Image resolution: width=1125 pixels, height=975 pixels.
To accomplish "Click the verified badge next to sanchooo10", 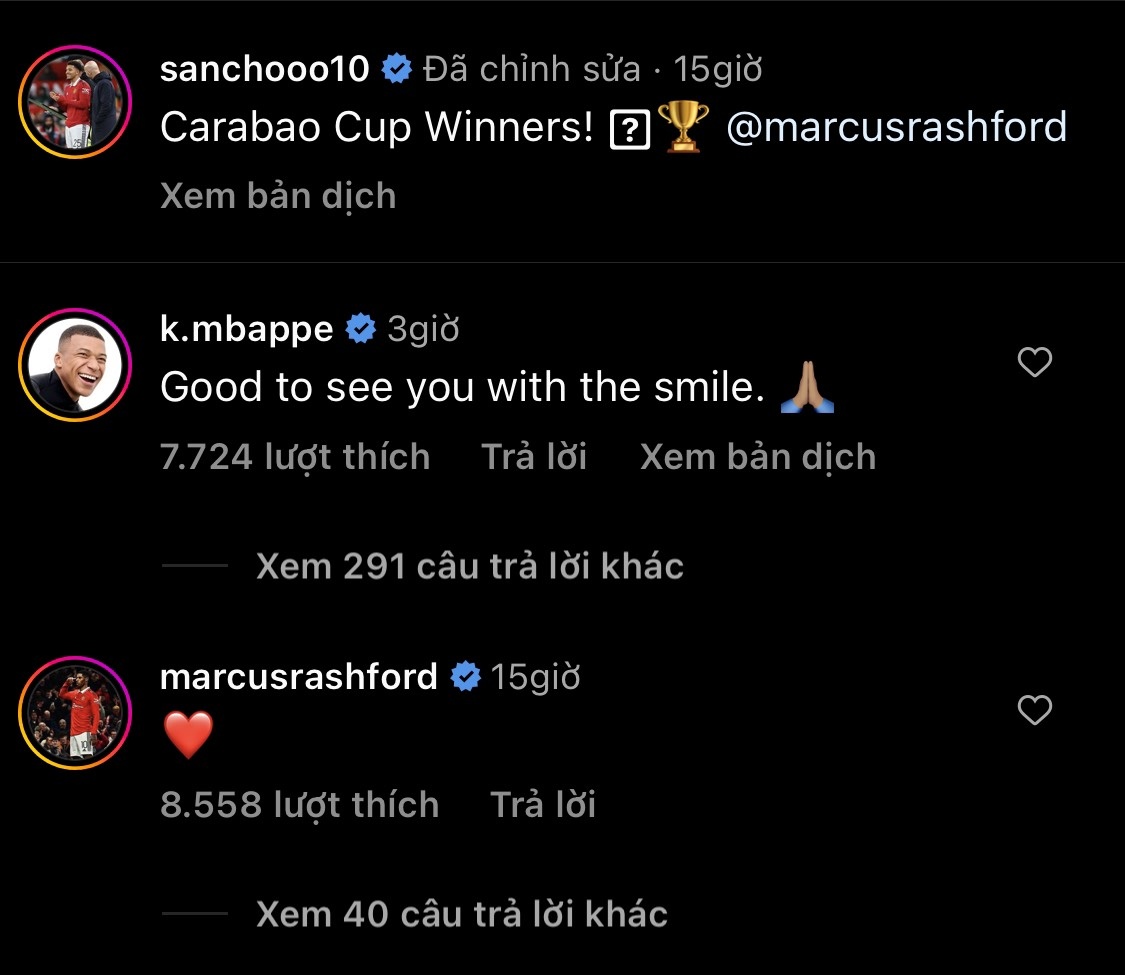I will click(x=397, y=69).
